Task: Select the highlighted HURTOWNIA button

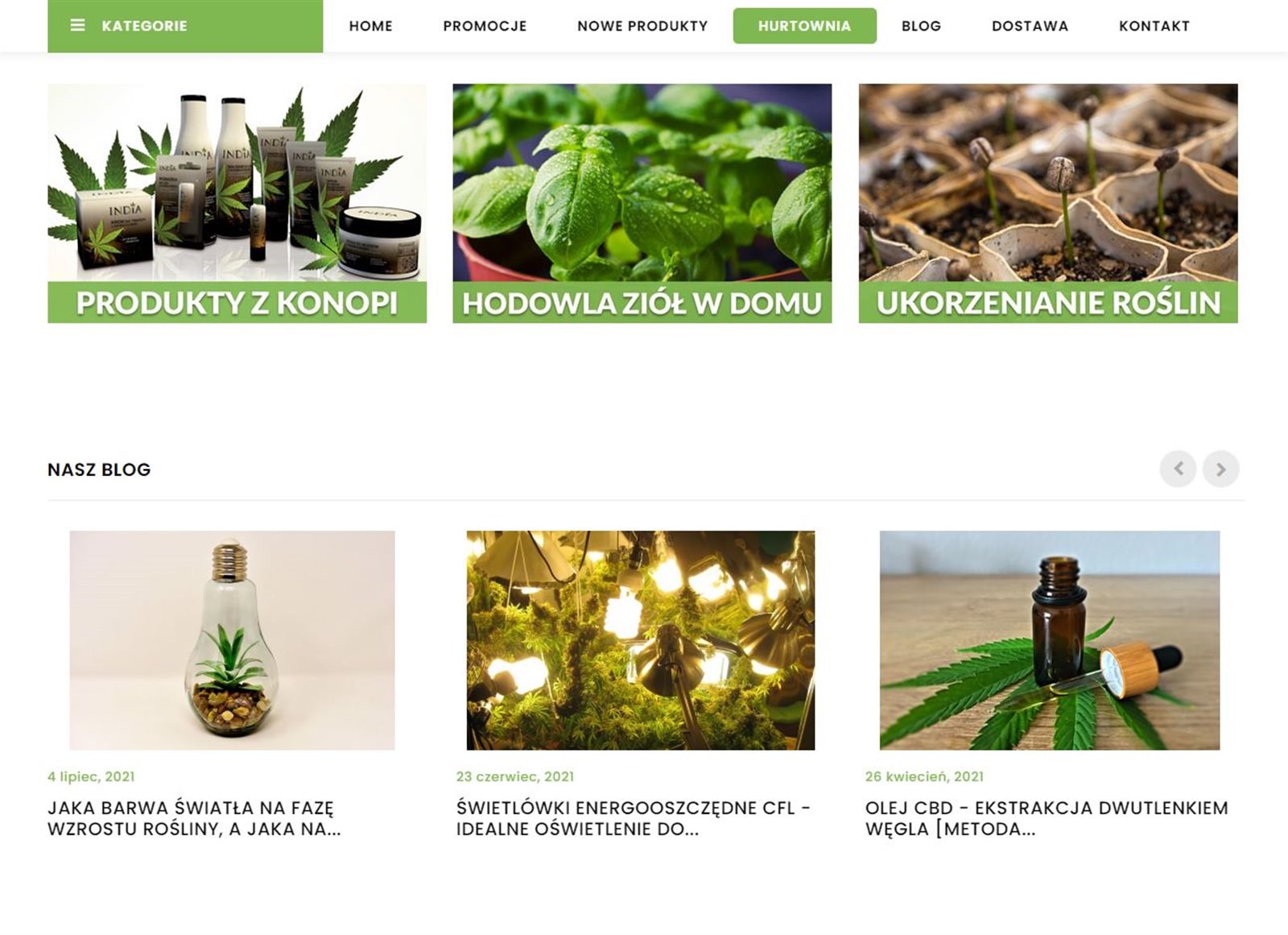Action: (x=804, y=26)
